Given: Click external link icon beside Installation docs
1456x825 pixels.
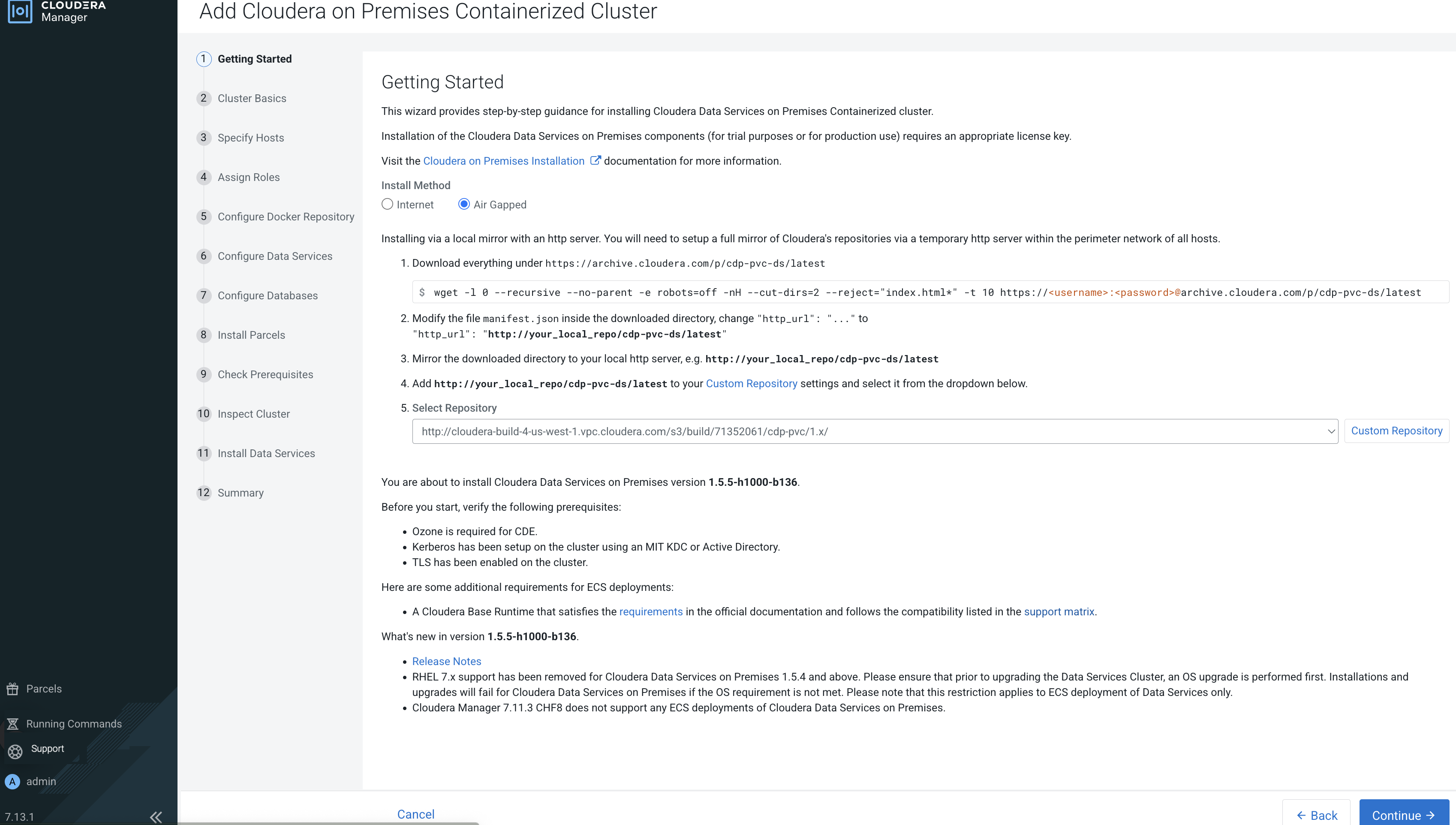Looking at the screenshot, I should pos(595,160).
